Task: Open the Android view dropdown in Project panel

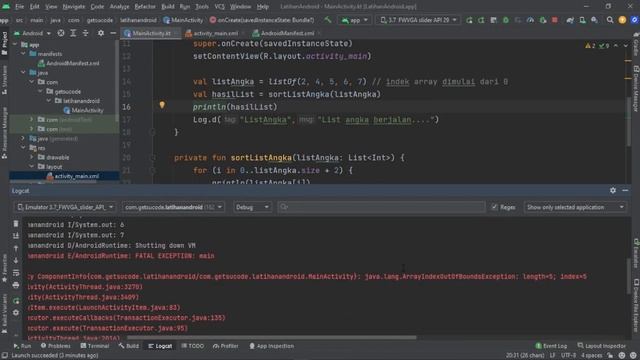Action: 32,33
